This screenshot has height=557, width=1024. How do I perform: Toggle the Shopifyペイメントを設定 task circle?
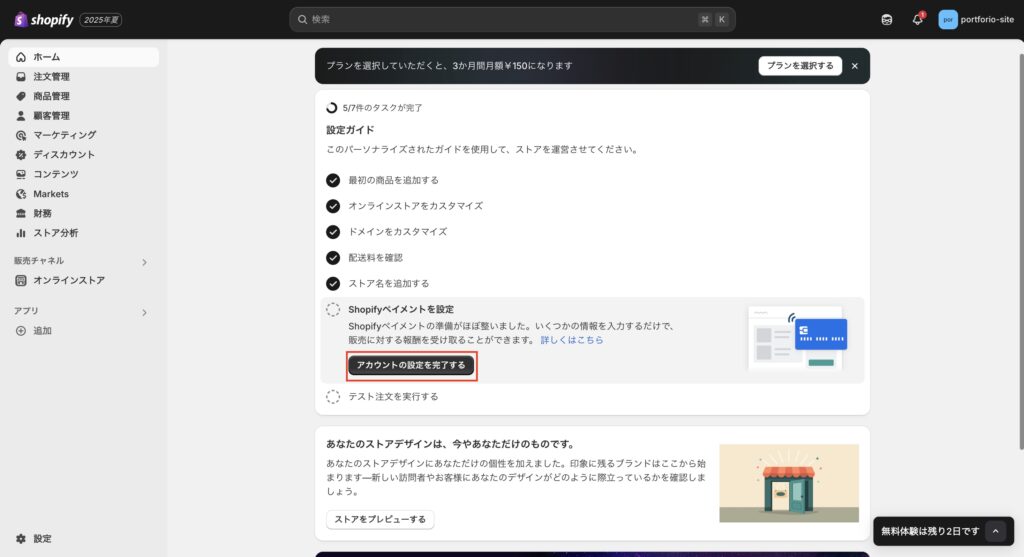333,309
